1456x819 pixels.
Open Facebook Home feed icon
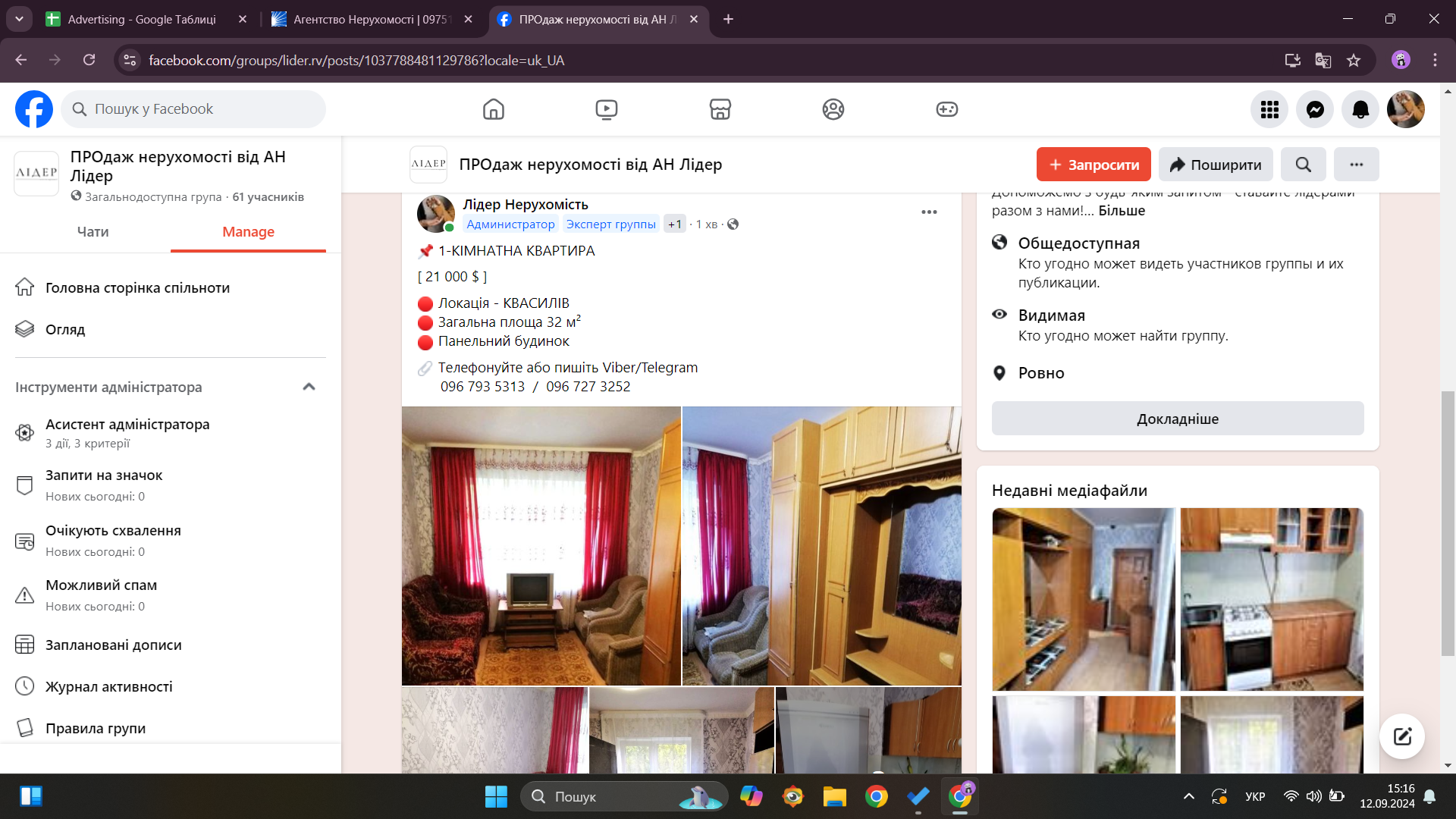(x=493, y=109)
